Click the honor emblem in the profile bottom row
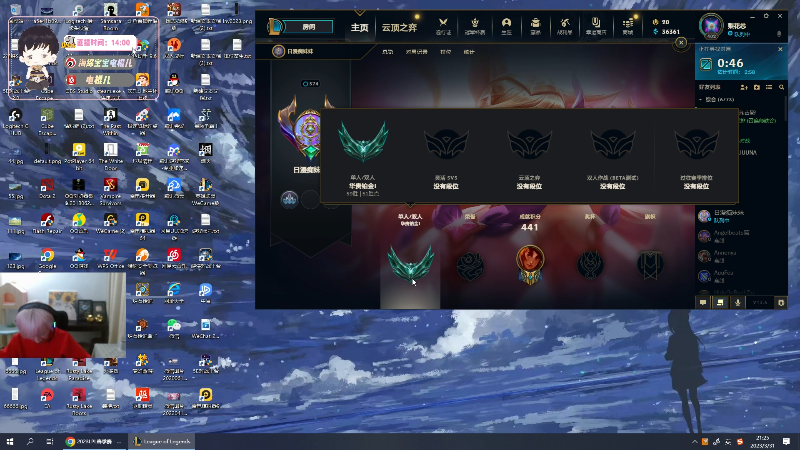The height and width of the screenshot is (450, 800). tap(470, 266)
